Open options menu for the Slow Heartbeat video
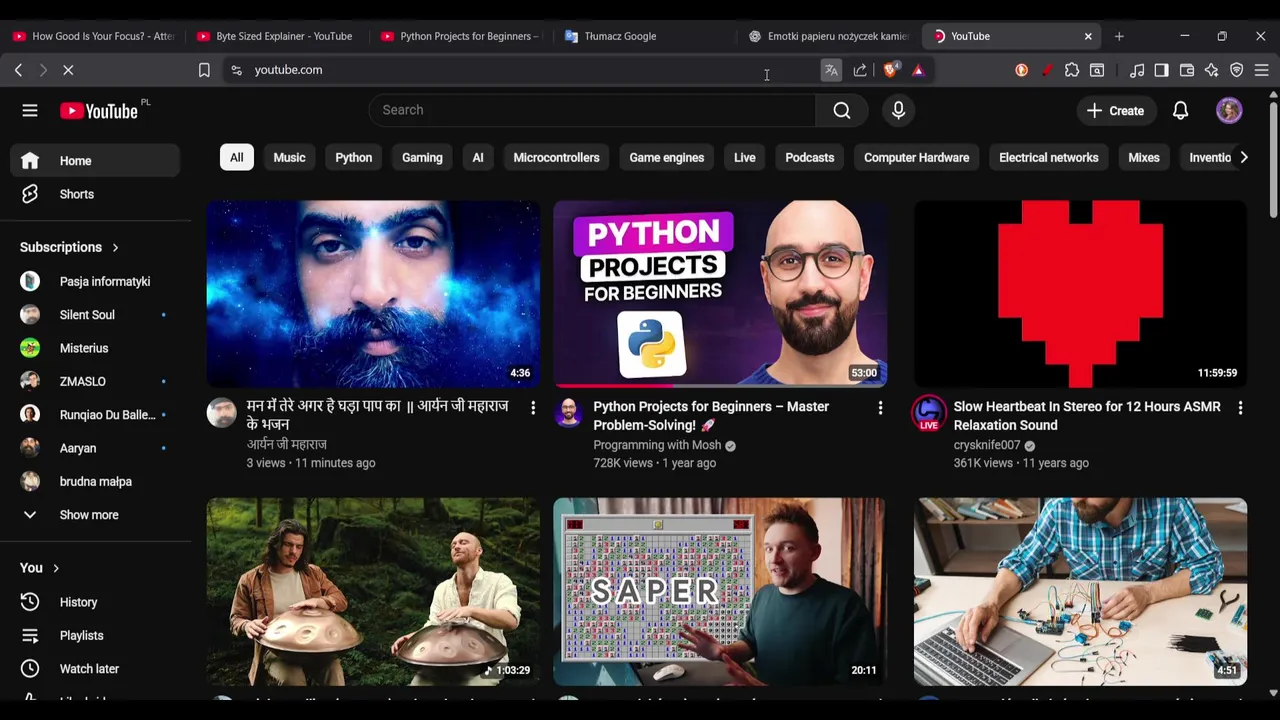The image size is (1280, 720). [x=1240, y=408]
